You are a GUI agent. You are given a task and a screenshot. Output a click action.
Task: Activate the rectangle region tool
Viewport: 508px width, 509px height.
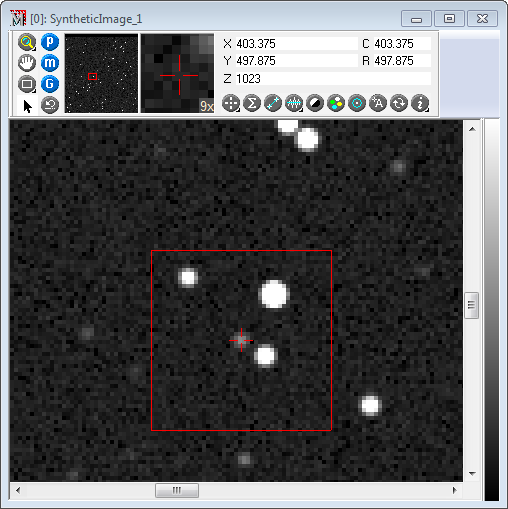(27, 84)
